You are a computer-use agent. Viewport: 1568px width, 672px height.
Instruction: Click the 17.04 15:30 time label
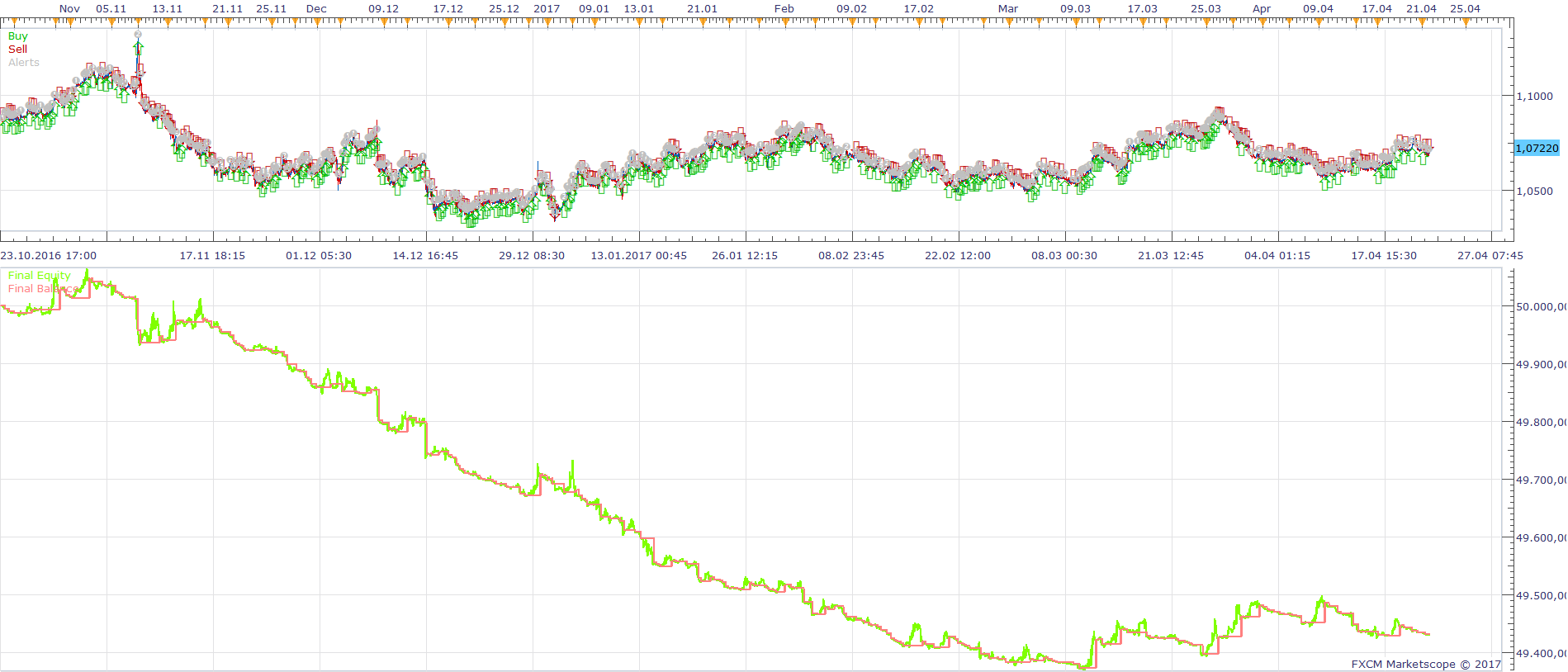1385,256
